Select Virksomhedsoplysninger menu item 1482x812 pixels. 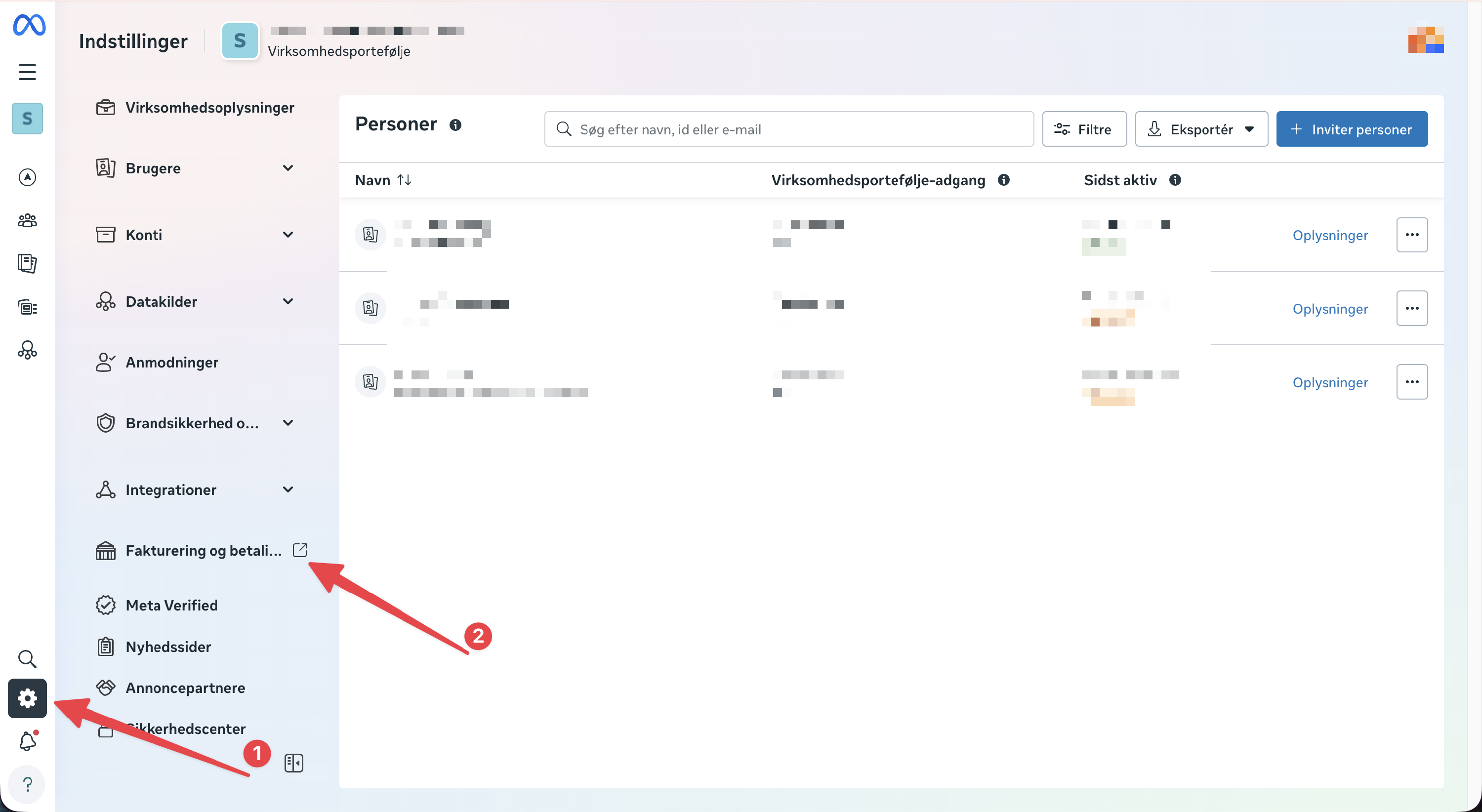pyautogui.click(x=209, y=108)
